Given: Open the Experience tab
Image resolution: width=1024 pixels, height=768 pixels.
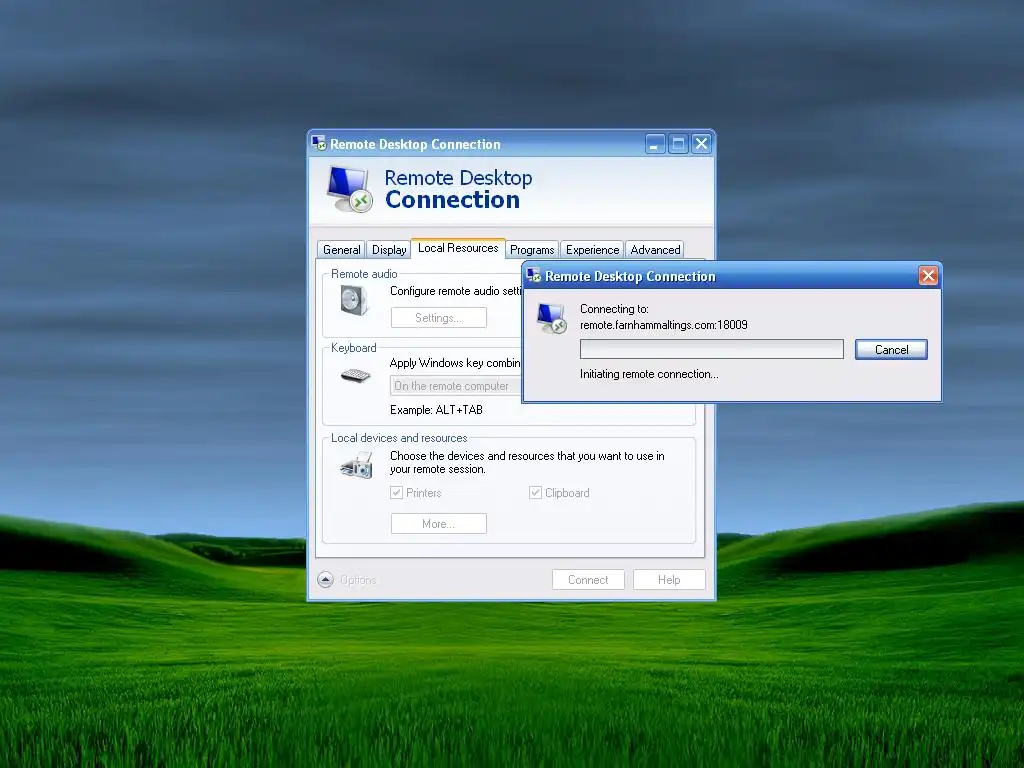Looking at the screenshot, I should pos(592,249).
